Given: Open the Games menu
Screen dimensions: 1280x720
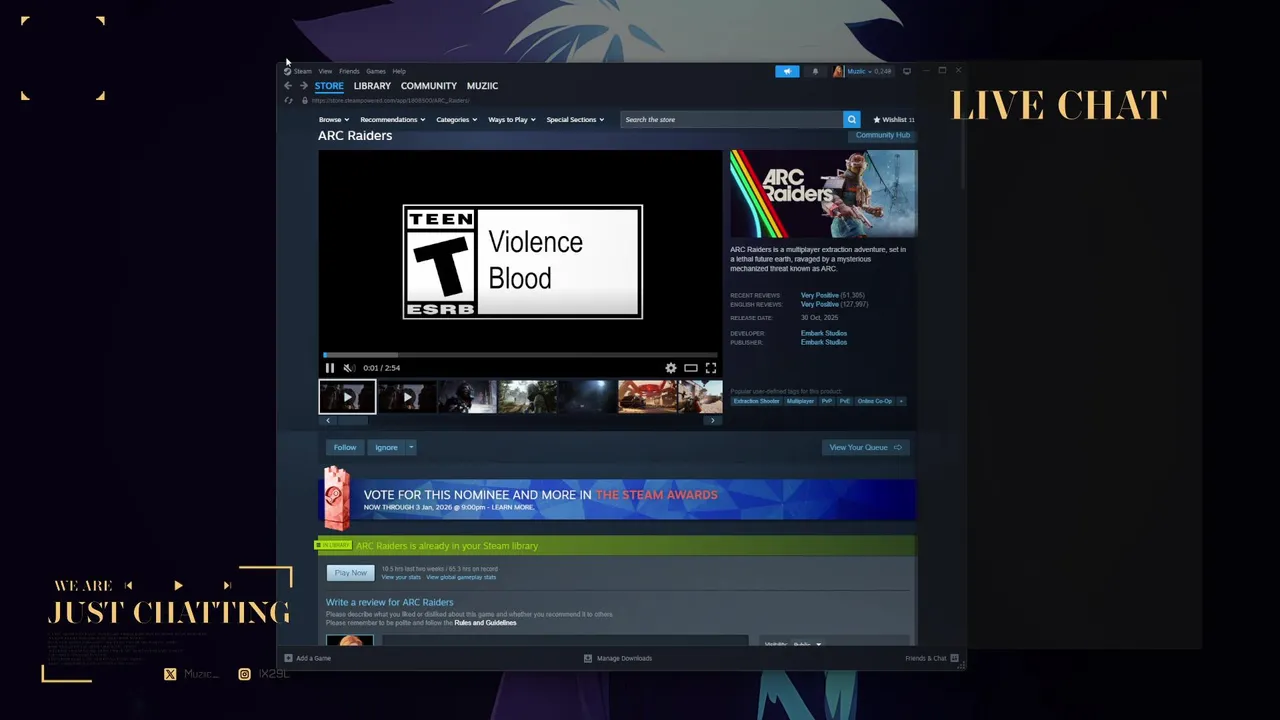Looking at the screenshot, I should [376, 71].
